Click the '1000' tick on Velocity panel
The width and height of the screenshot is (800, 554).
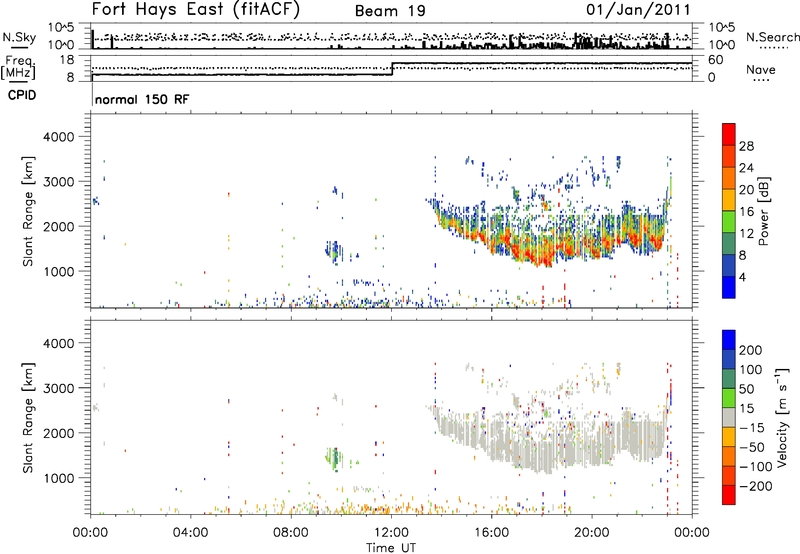click(58, 478)
